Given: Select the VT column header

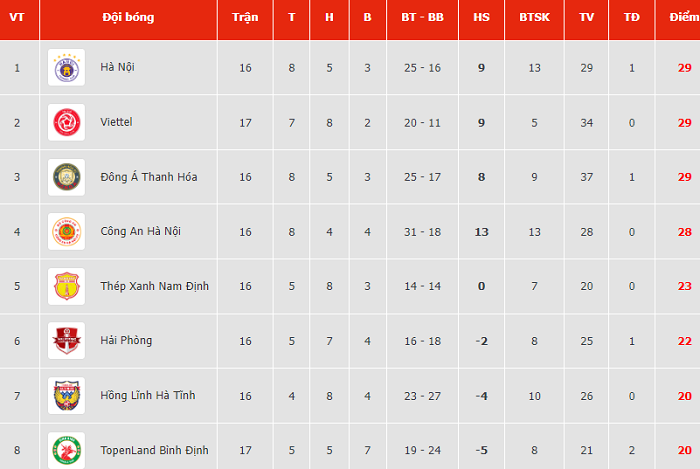Looking at the screenshot, I should pos(17,17).
